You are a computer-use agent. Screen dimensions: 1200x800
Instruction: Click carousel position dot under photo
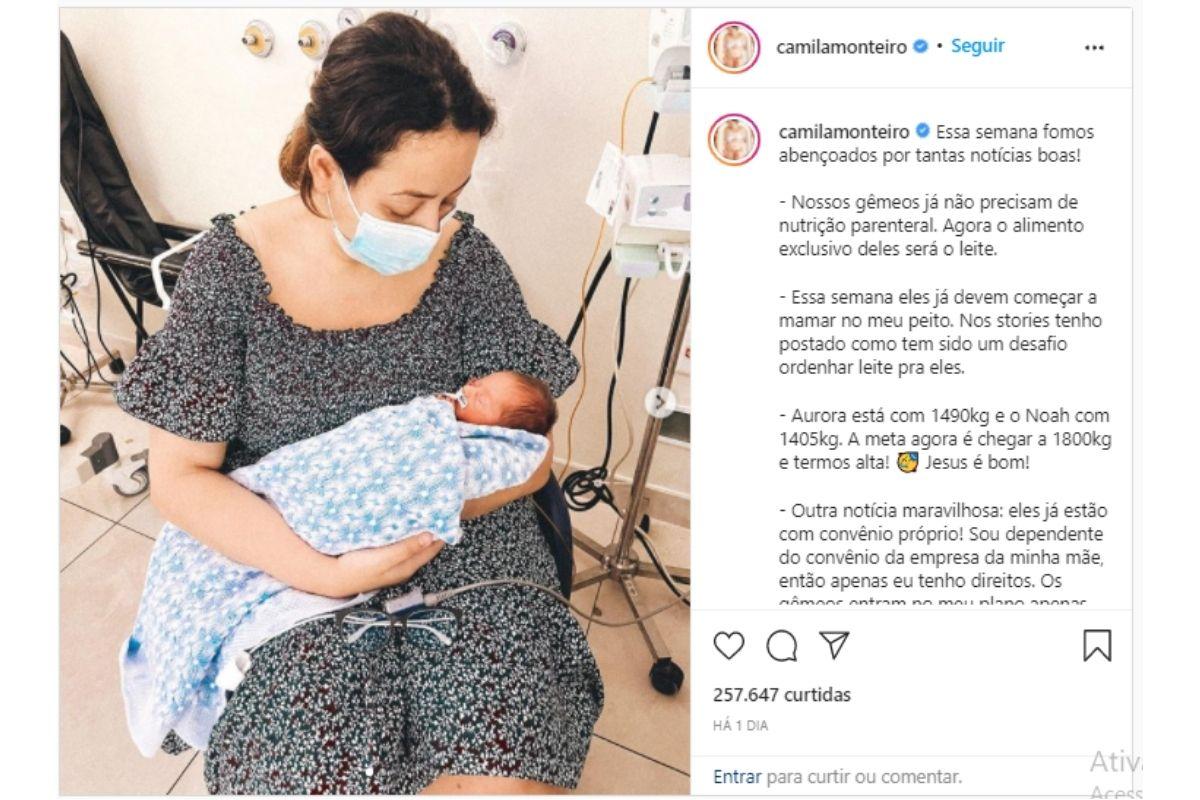tap(370, 771)
